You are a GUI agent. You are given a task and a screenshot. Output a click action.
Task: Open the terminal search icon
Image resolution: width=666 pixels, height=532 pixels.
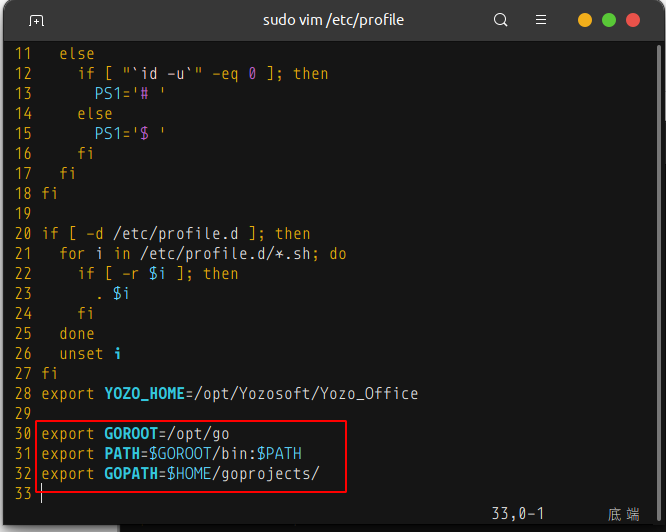501,20
